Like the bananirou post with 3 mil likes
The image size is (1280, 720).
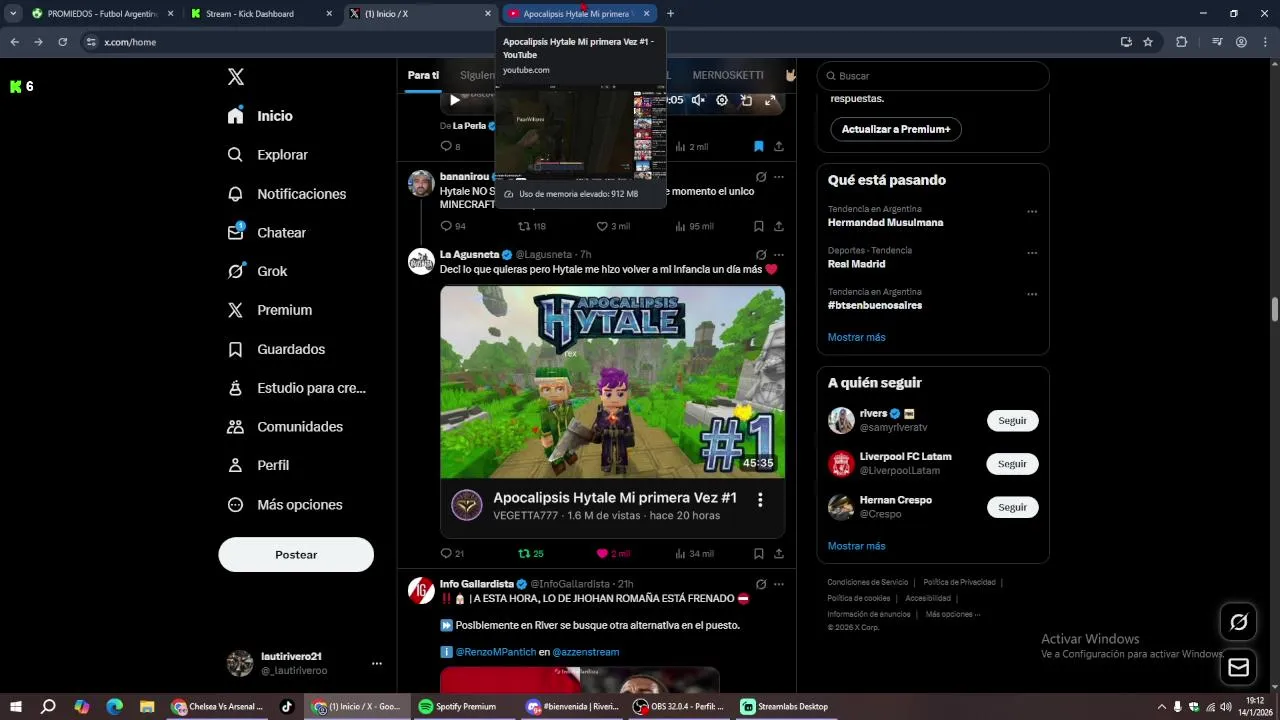click(x=613, y=226)
